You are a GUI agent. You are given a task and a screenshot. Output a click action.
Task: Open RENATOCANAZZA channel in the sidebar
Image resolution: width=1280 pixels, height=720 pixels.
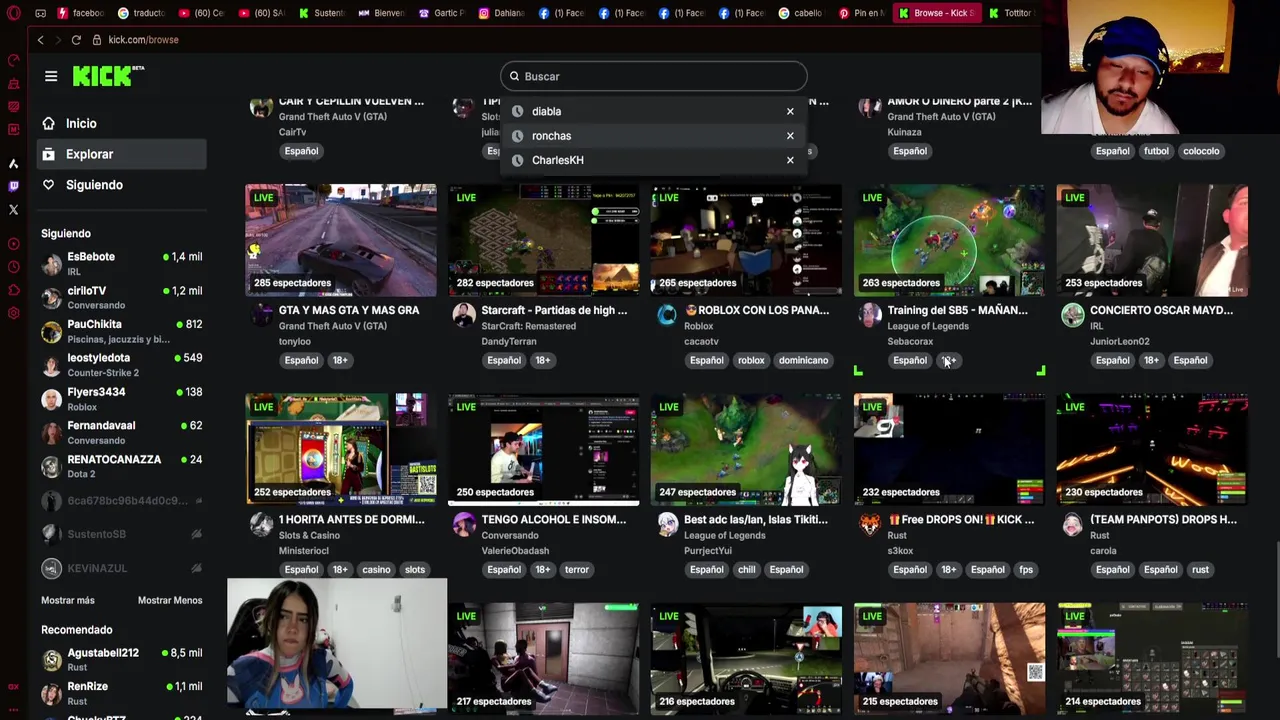[x=122, y=466]
